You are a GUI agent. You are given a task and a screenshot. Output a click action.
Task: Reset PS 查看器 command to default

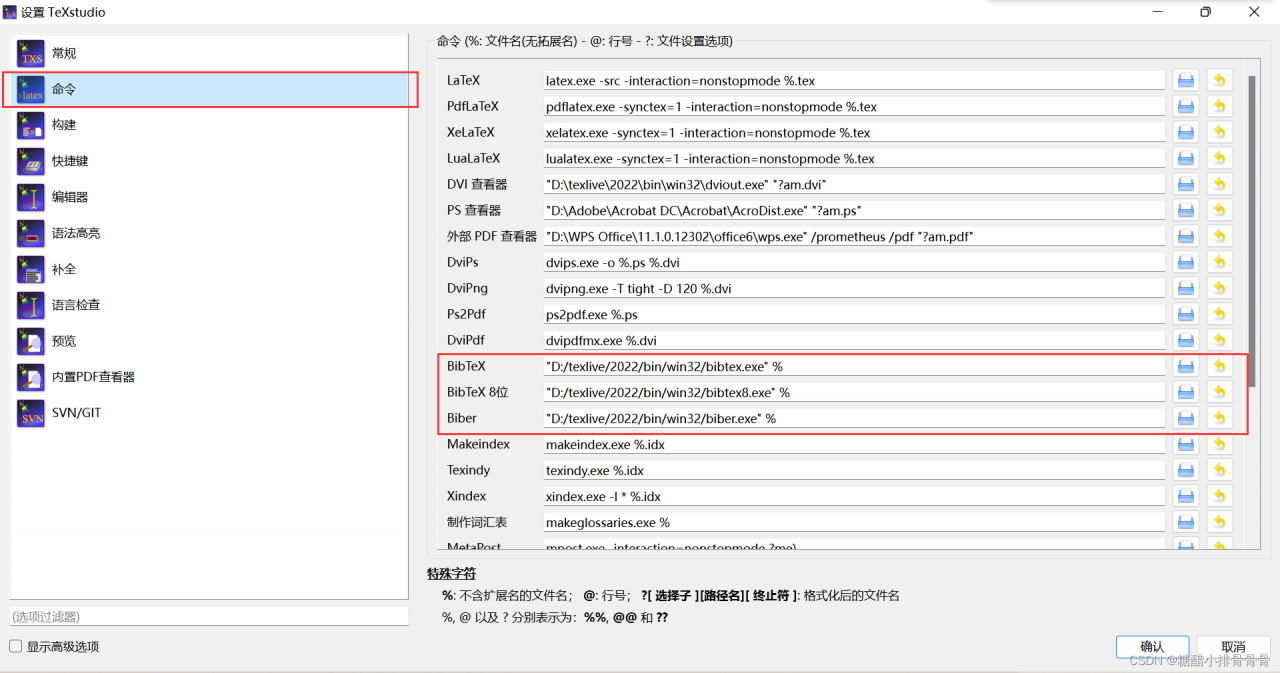point(1219,210)
